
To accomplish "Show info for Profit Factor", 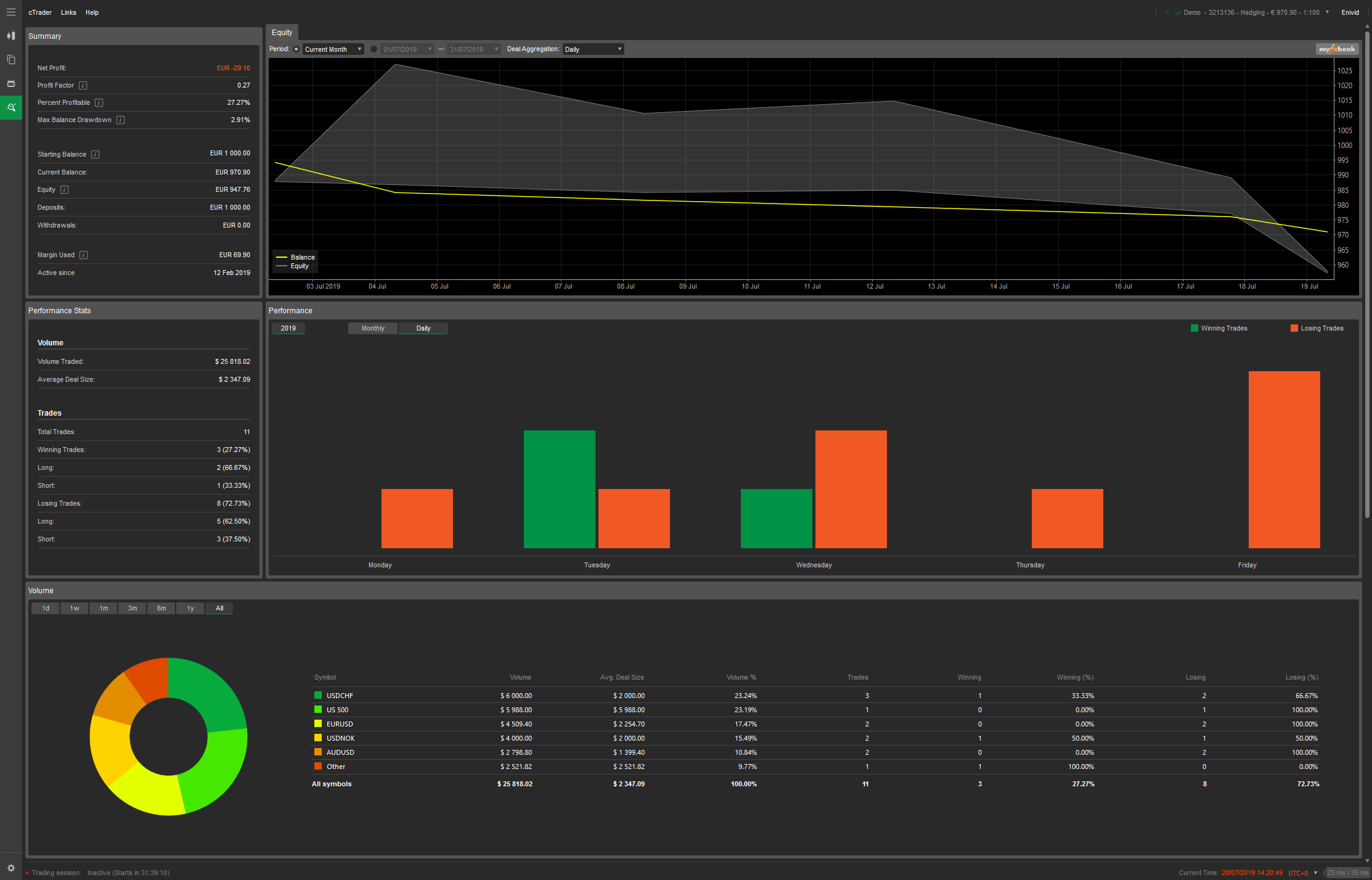I will click(x=83, y=86).
